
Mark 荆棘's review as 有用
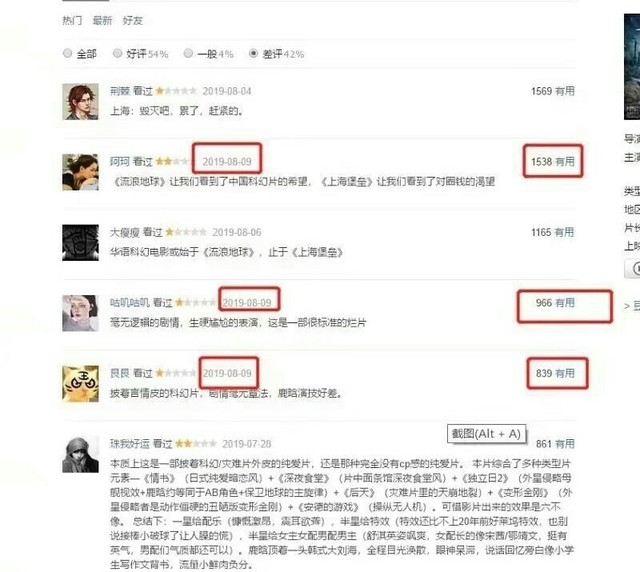click(x=565, y=91)
